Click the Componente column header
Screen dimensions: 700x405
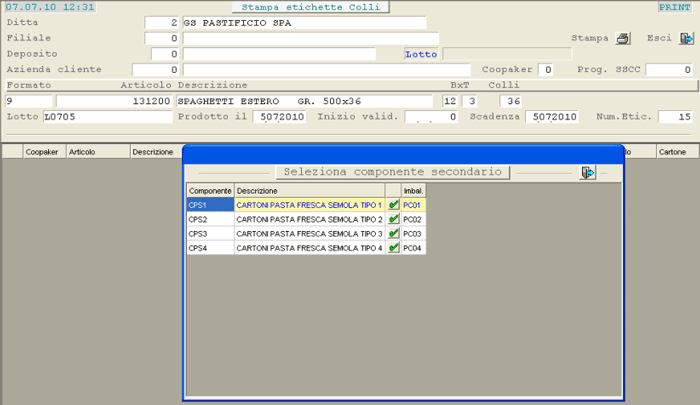point(210,190)
